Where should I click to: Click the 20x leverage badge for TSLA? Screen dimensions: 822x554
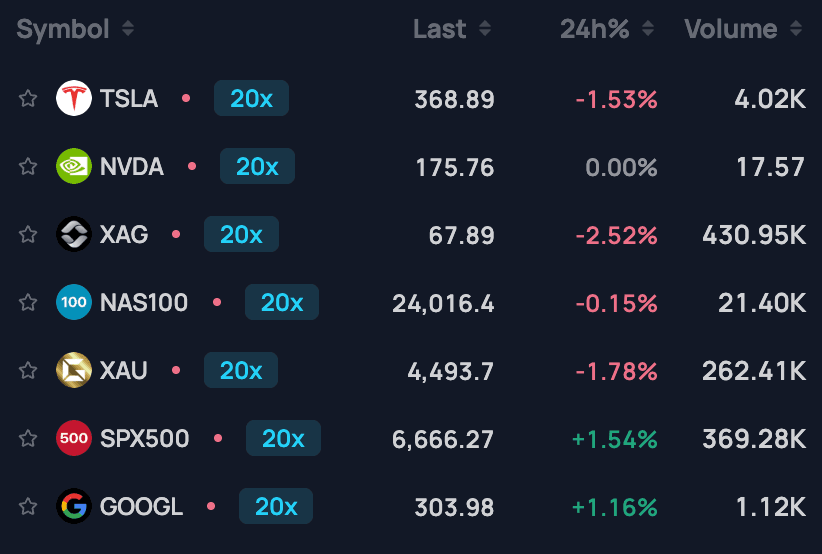click(251, 99)
